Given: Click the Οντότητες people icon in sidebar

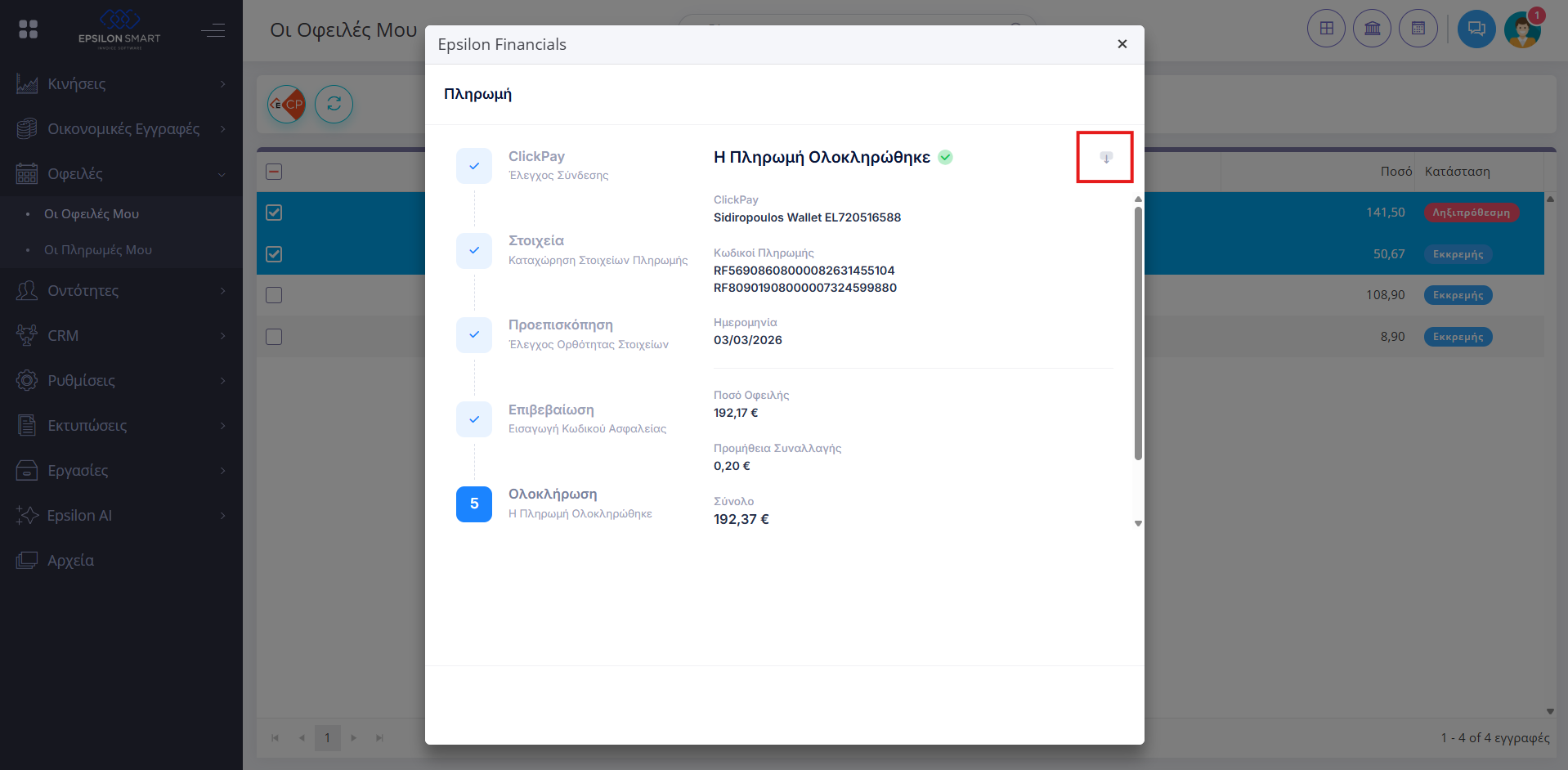Looking at the screenshot, I should point(27,290).
